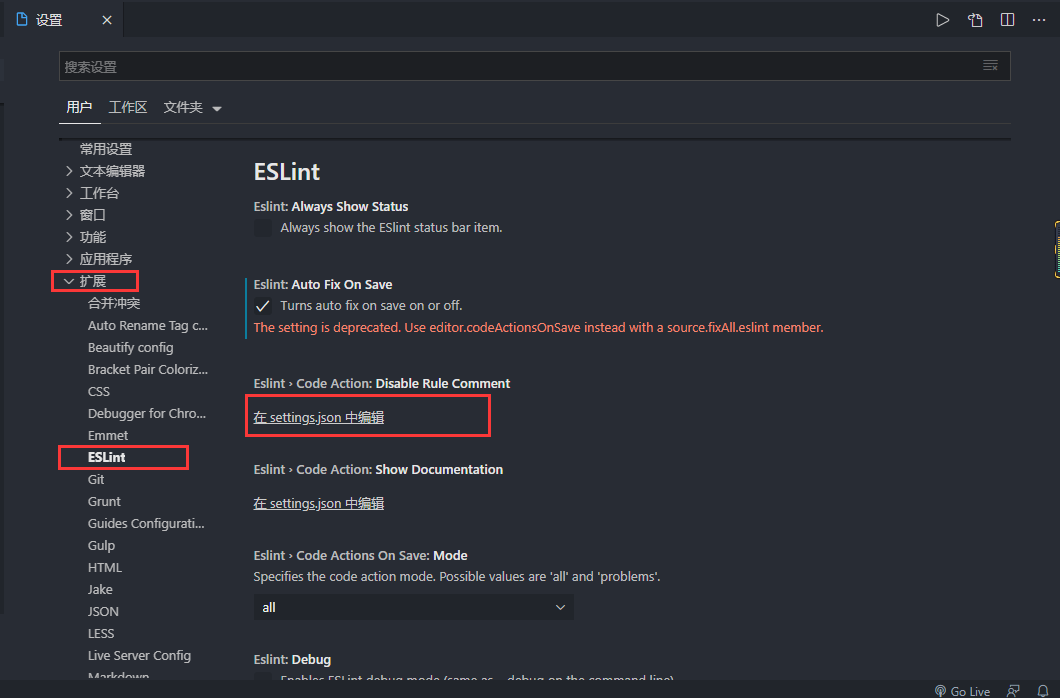
Task: Click the Eslint: Debug setting title
Action: coord(292,659)
